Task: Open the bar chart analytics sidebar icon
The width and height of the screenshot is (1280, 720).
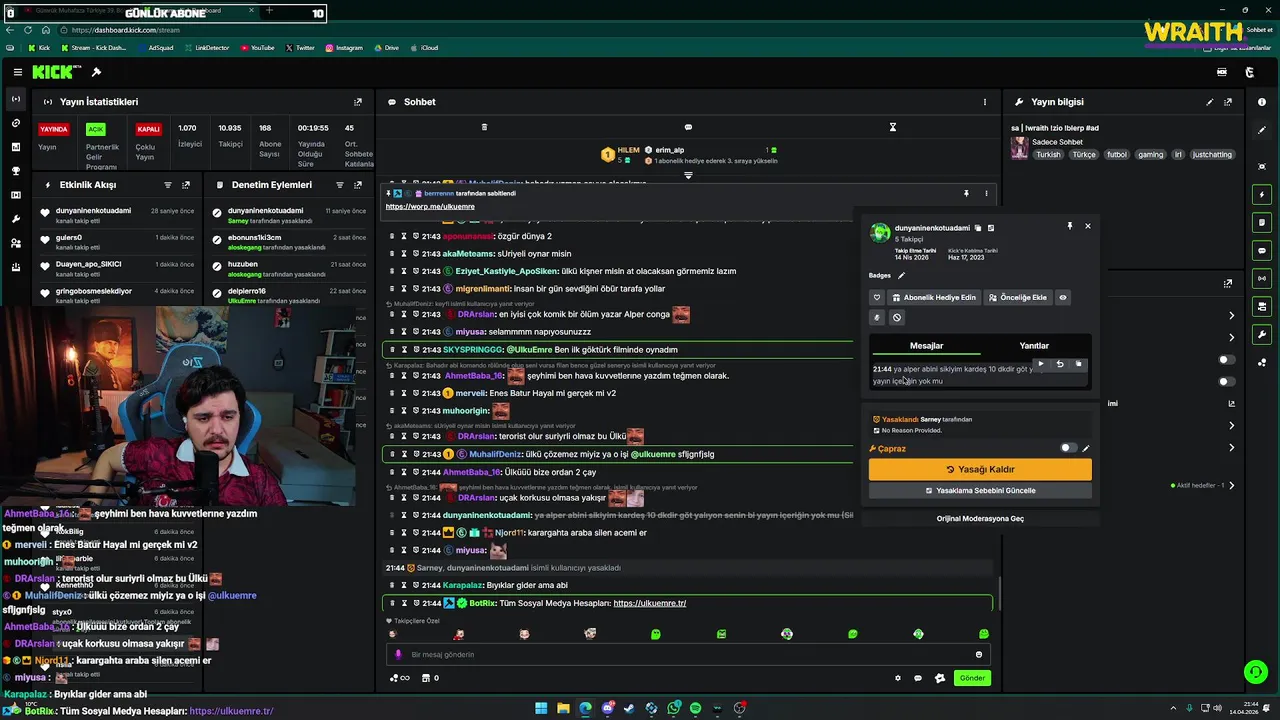Action: tap(15, 147)
